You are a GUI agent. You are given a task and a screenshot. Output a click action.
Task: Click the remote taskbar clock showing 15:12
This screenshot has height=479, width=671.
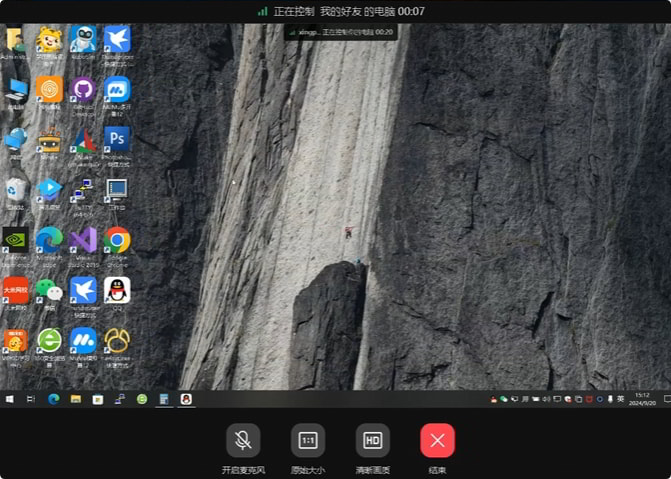coord(641,399)
